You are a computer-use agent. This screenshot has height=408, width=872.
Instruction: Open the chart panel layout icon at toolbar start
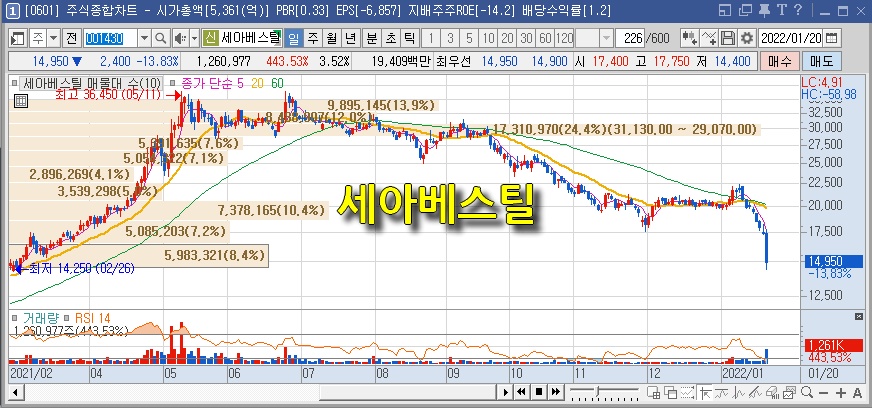[x=19, y=38]
